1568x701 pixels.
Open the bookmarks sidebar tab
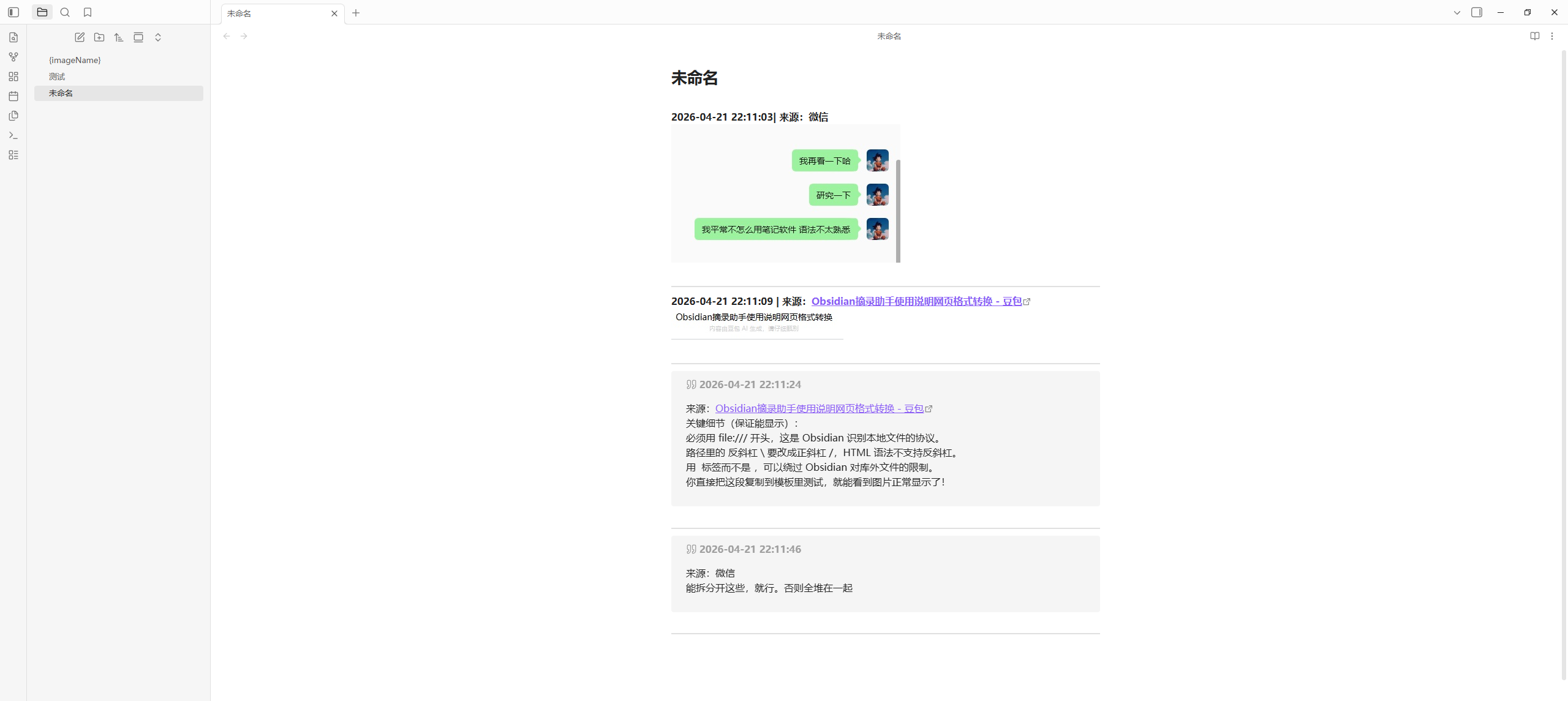[88, 12]
